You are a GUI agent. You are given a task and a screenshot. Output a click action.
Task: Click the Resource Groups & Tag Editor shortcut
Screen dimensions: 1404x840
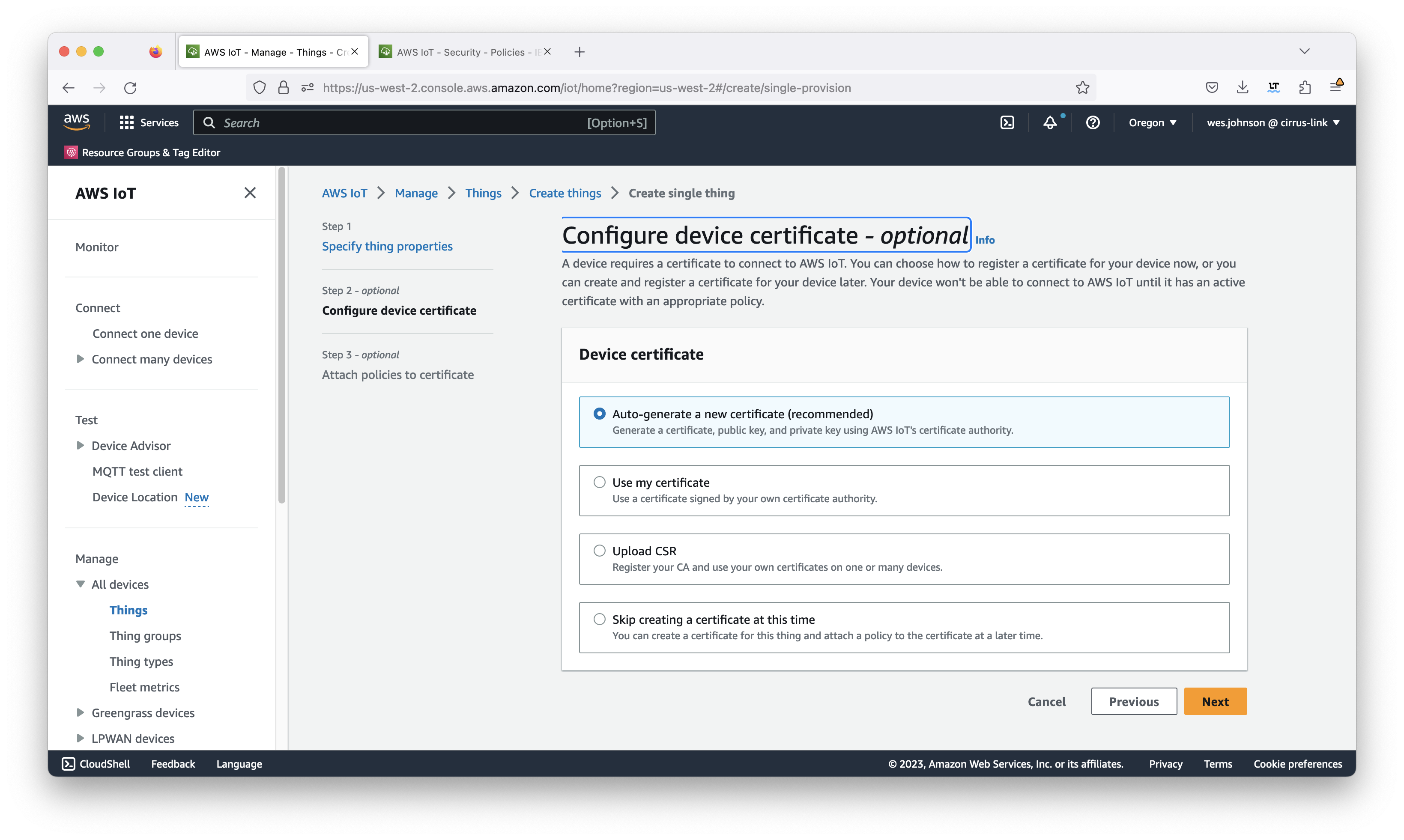[x=143, y=152]
